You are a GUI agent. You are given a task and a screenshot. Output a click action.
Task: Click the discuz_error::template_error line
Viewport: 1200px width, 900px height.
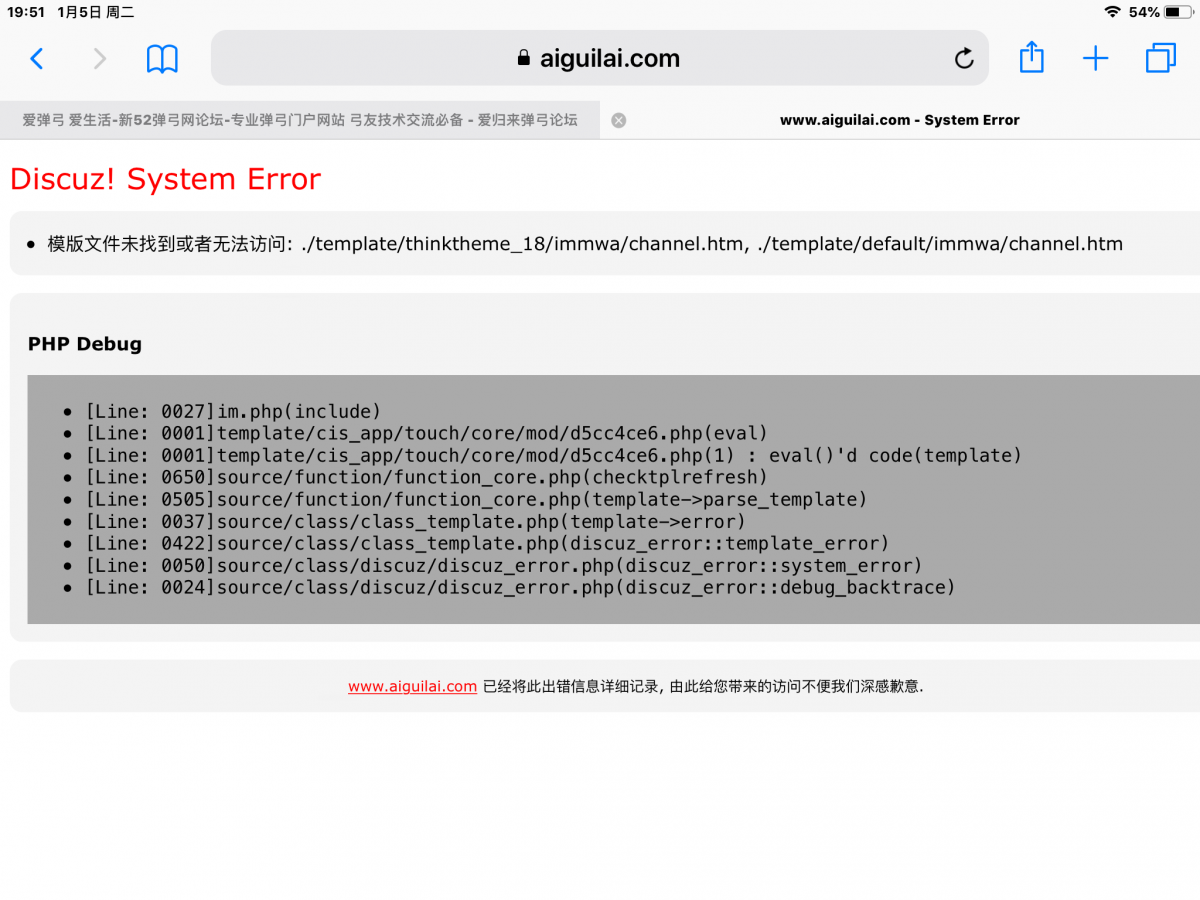pyautogui.click(x=487, y=543)
